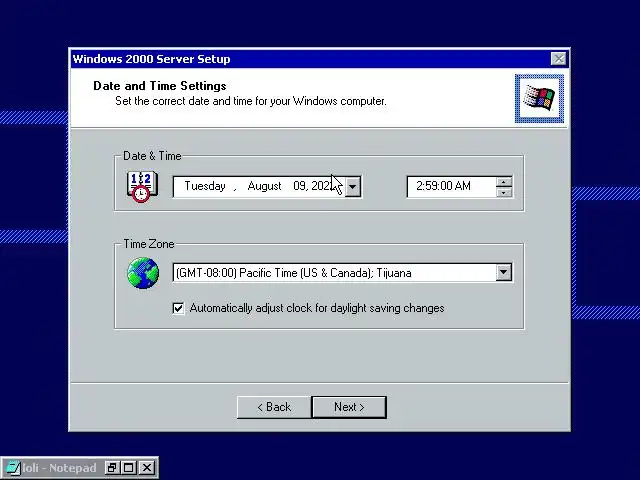Click the calendar clock icon in Date & Time
Screen dimensions: 640x480
pos(142,187)
